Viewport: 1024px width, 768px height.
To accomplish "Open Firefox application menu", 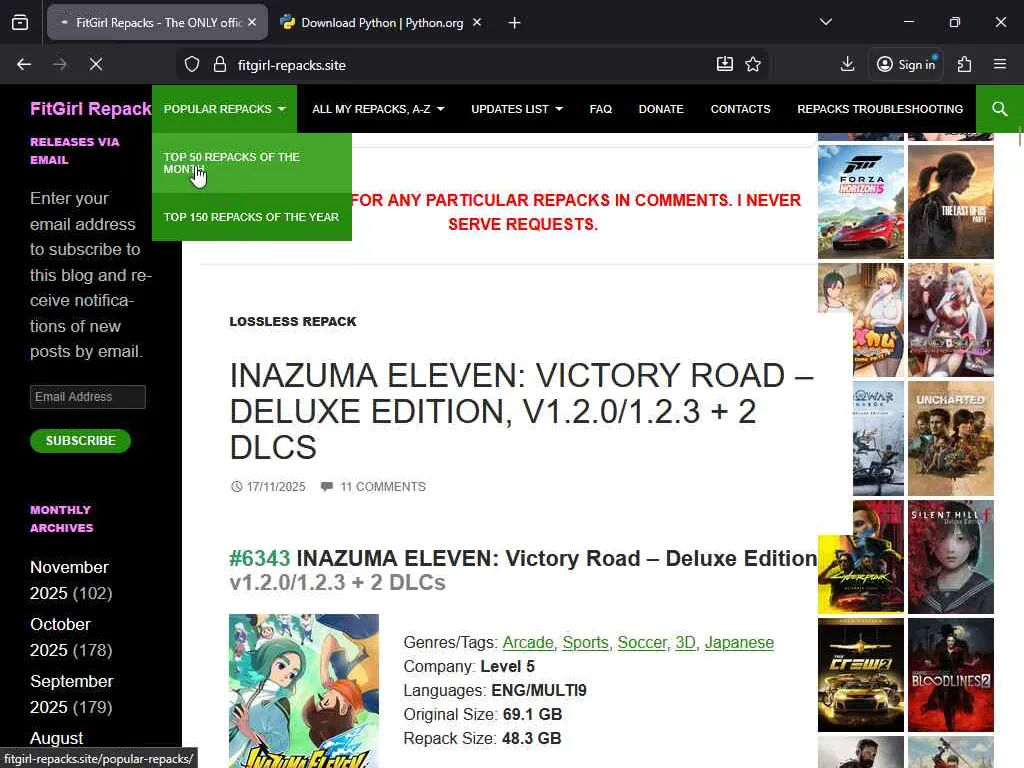I will (x=1000, y=64).
